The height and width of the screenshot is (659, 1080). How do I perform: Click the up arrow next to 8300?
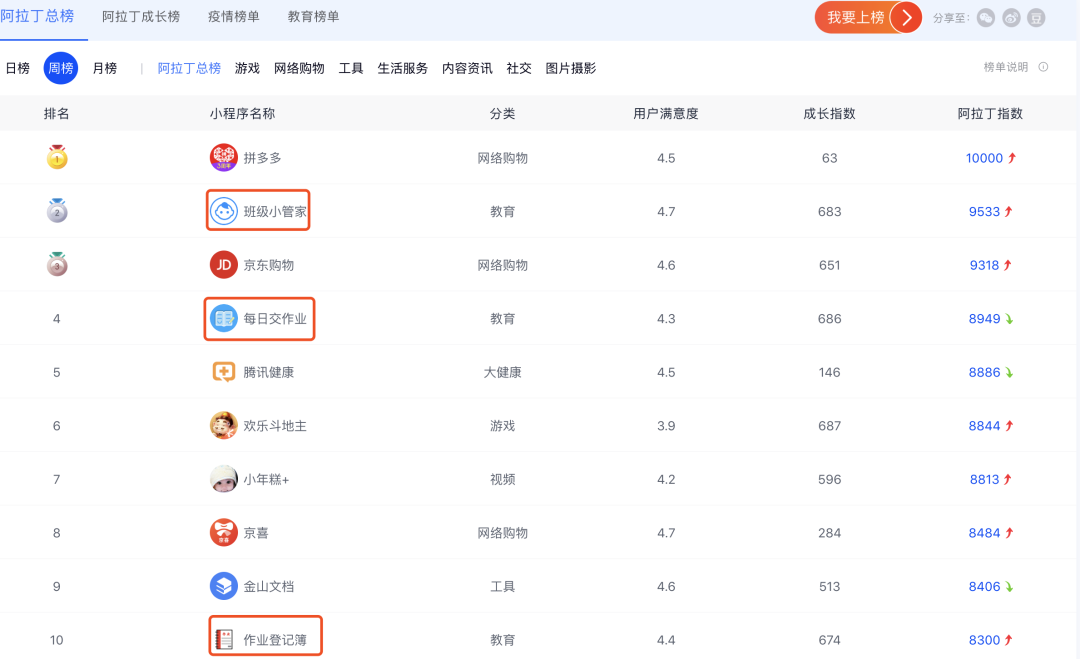(x=1008, y=640)
